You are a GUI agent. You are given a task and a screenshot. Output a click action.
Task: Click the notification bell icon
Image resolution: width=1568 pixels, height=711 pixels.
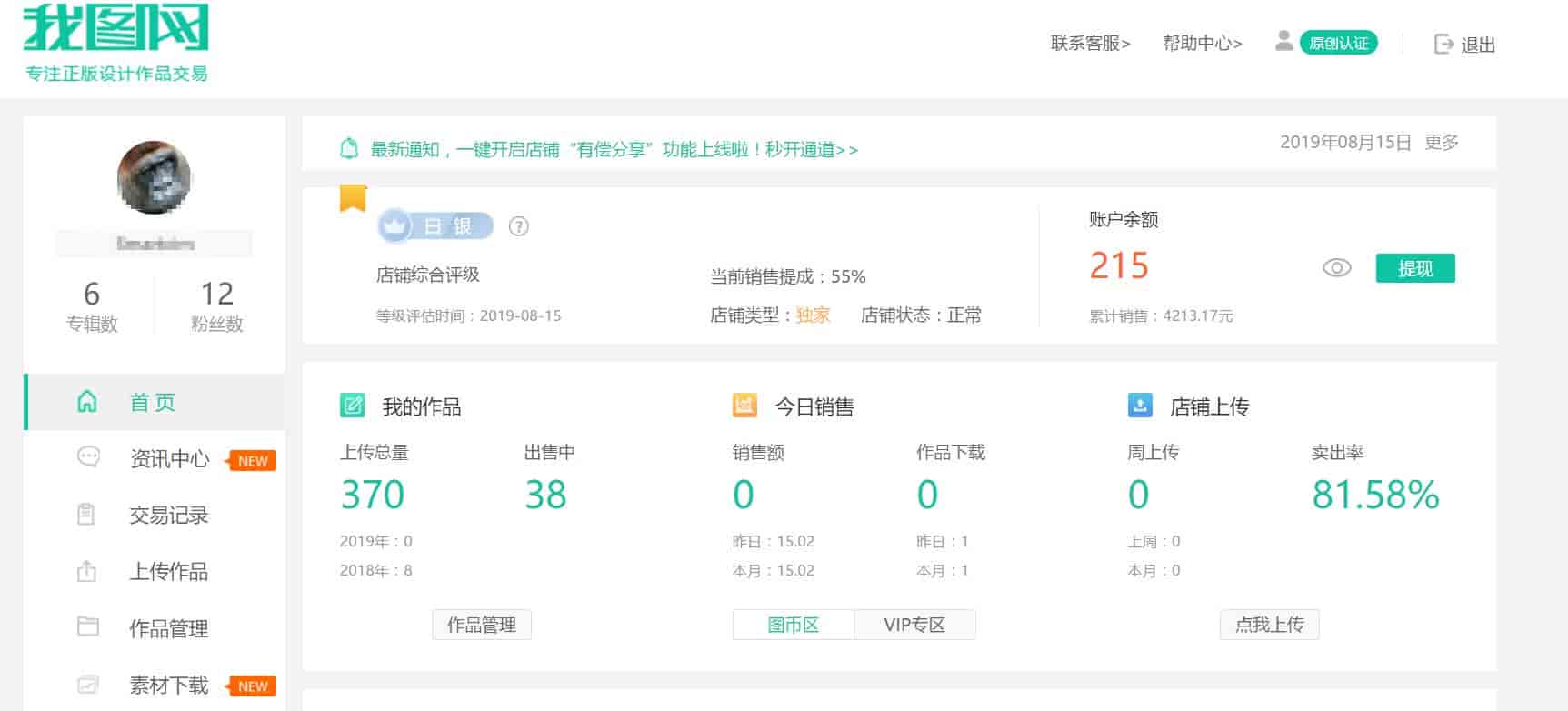(349, 148)
